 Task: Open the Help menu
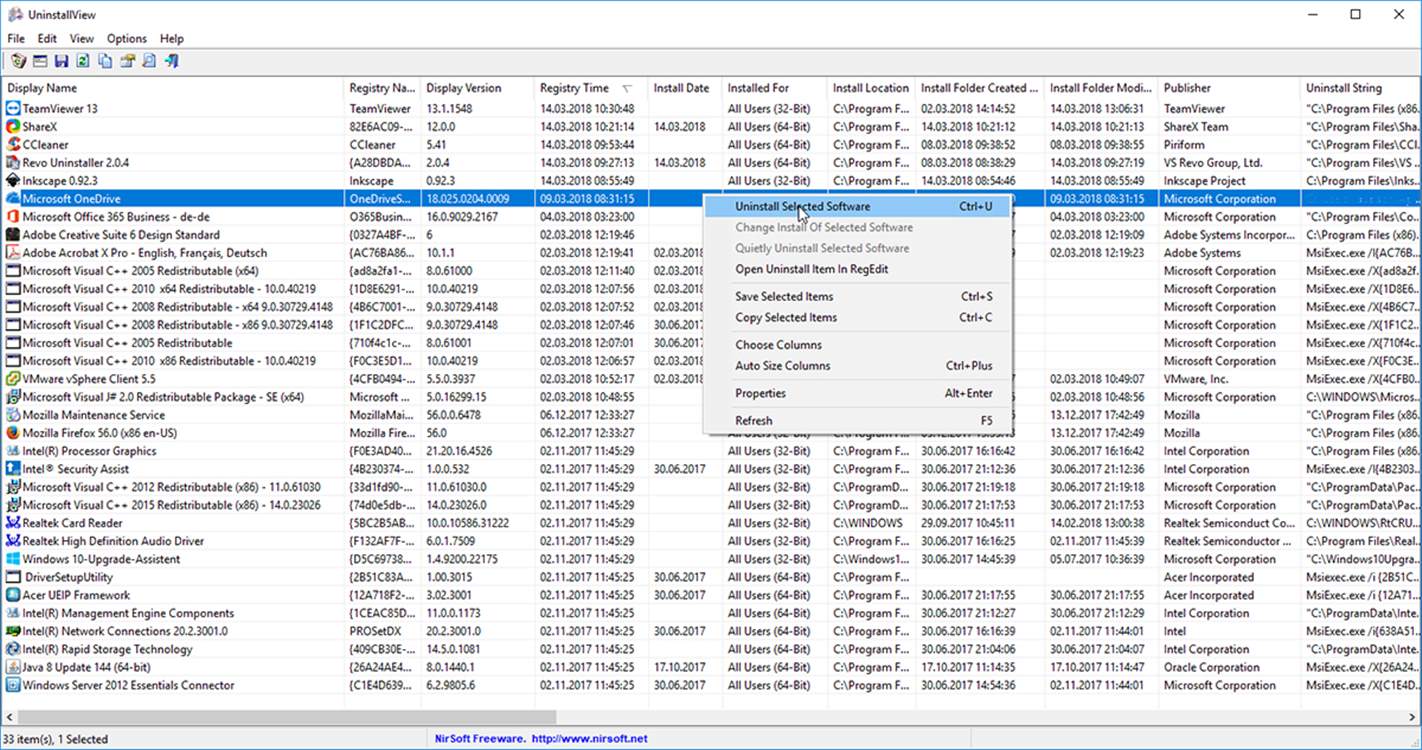[x=172, y=38]
